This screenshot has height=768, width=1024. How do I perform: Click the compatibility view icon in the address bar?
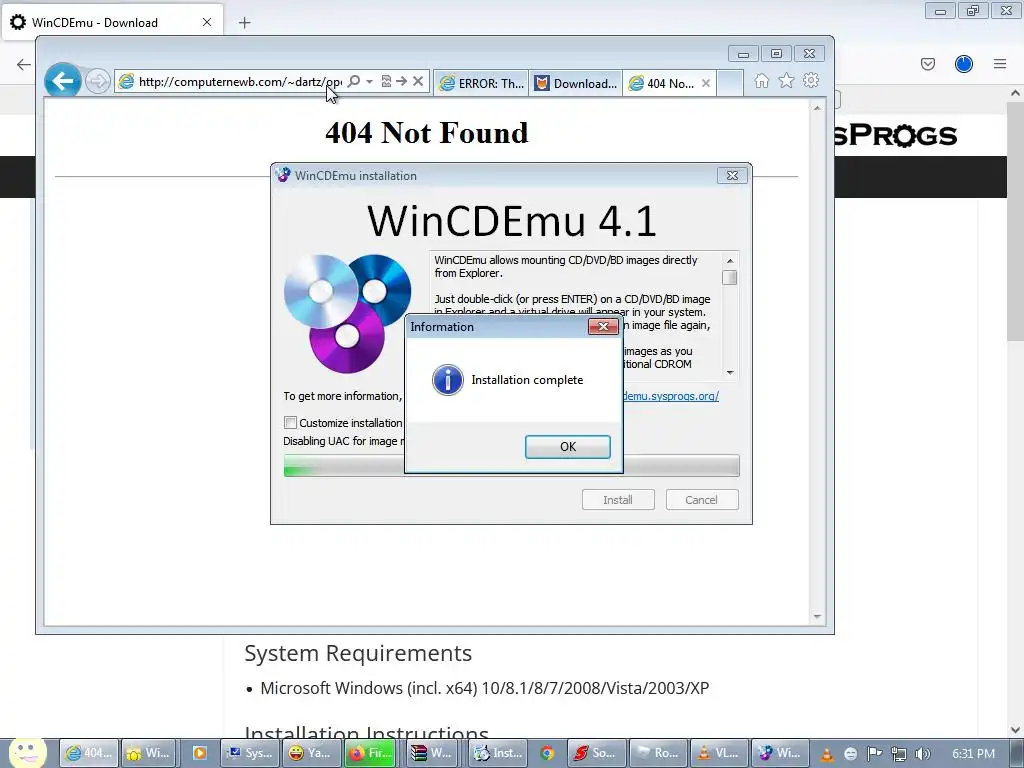(387, 81)
